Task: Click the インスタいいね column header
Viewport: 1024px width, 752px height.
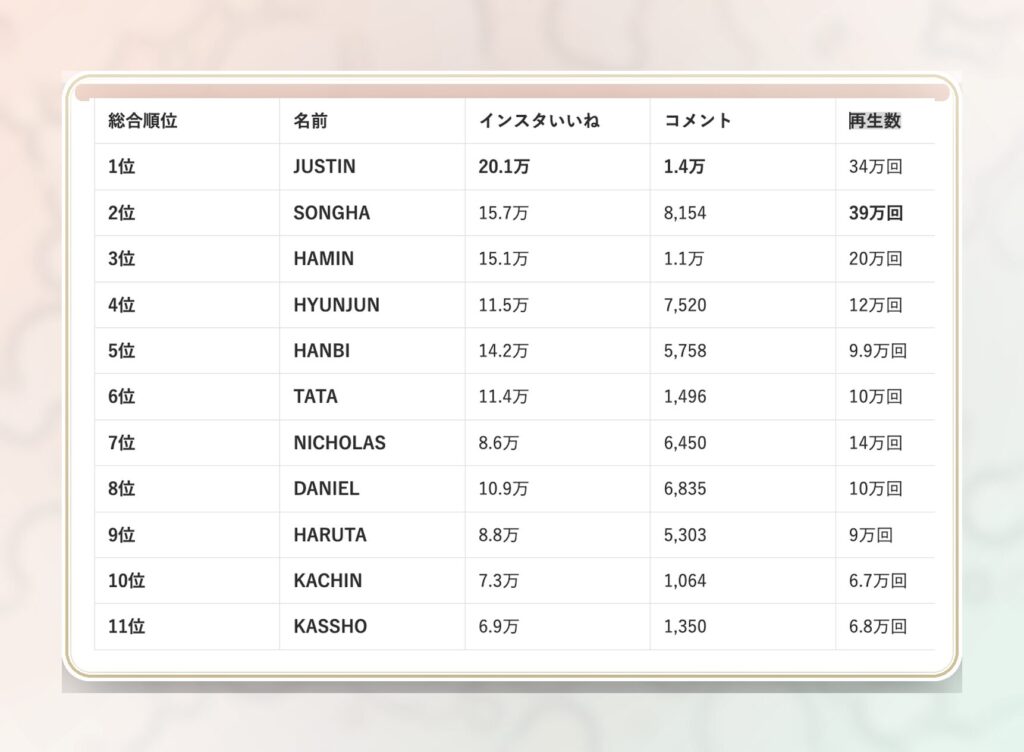Action: point(539,121)
